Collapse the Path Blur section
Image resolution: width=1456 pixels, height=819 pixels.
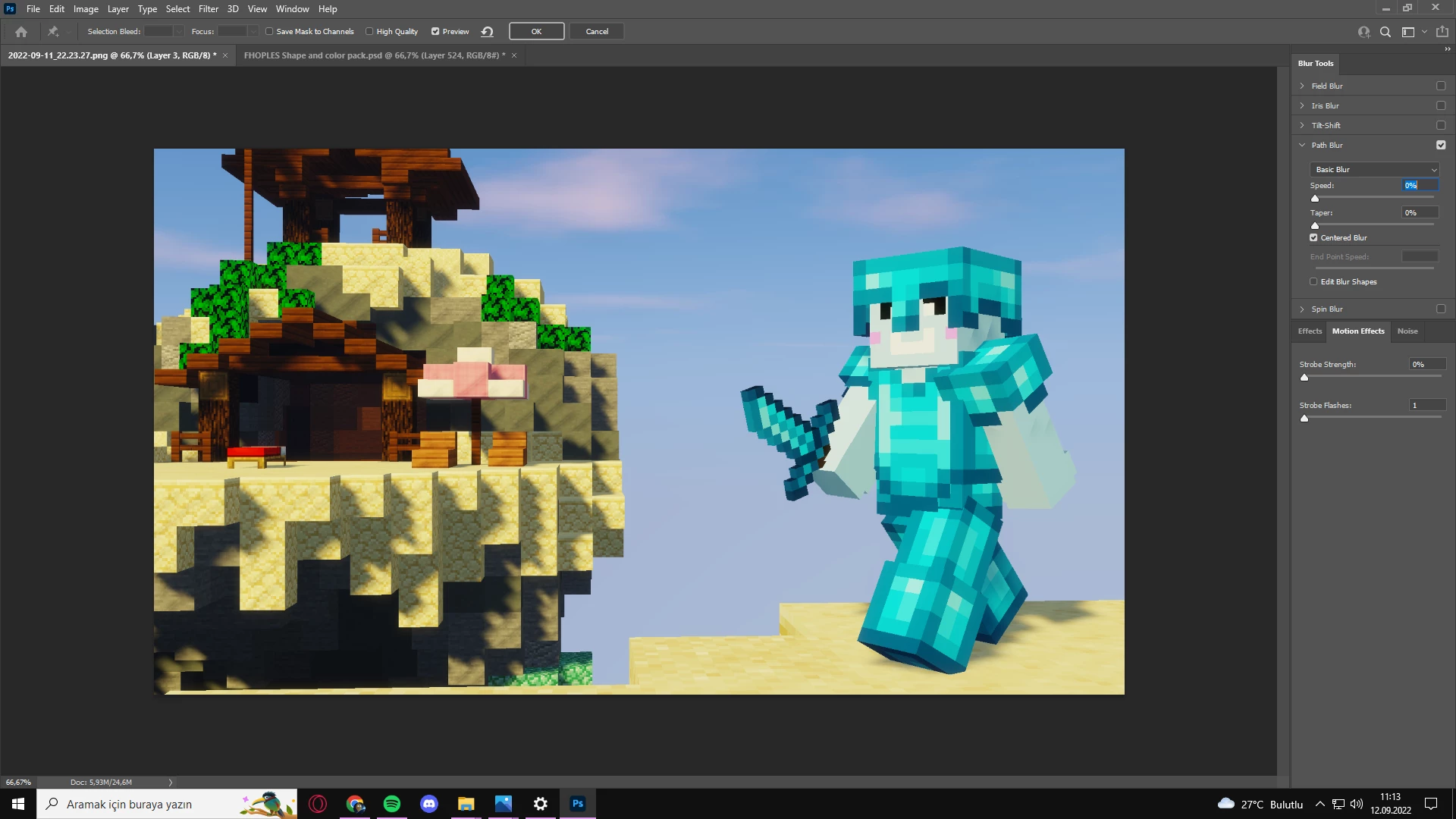click(1302, 146)
